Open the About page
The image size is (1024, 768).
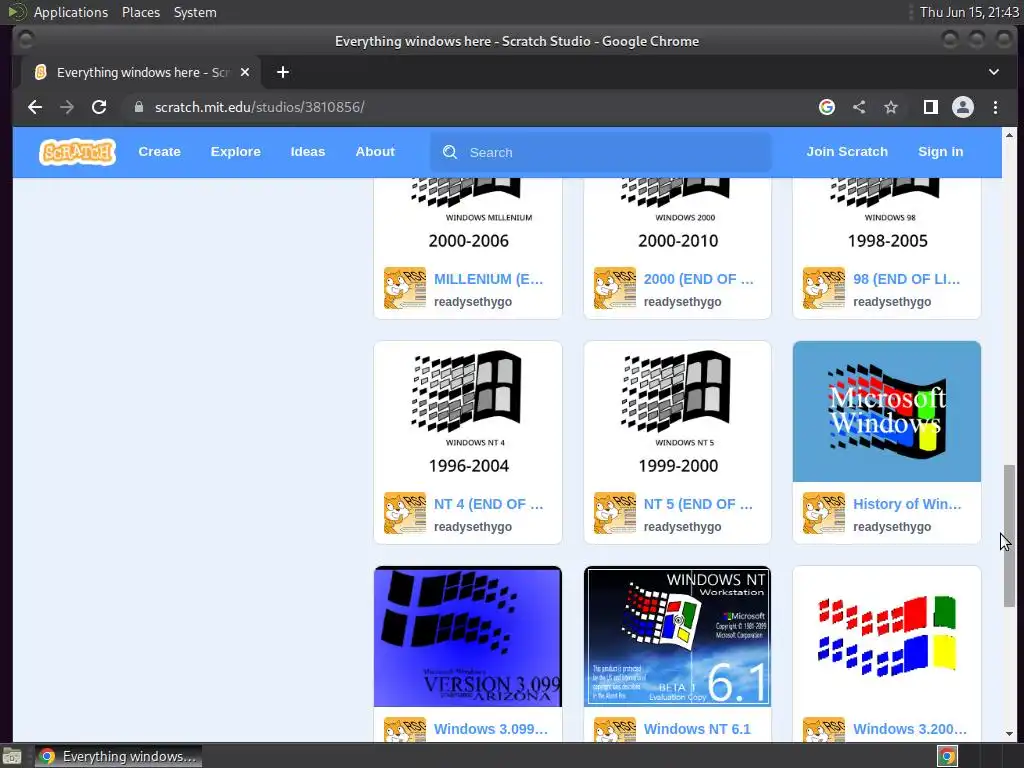pos(375,152)
